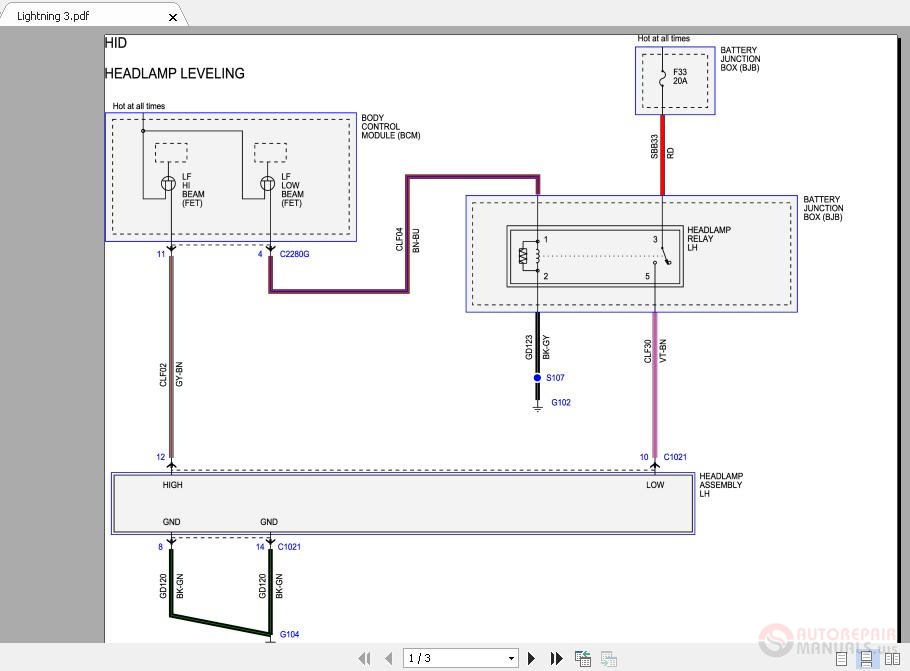Image resolution: width=910 pixels, height=671 pixels.
Task: Click the GD123 BK-GY wire label
Action: click(x=537, y=347)
